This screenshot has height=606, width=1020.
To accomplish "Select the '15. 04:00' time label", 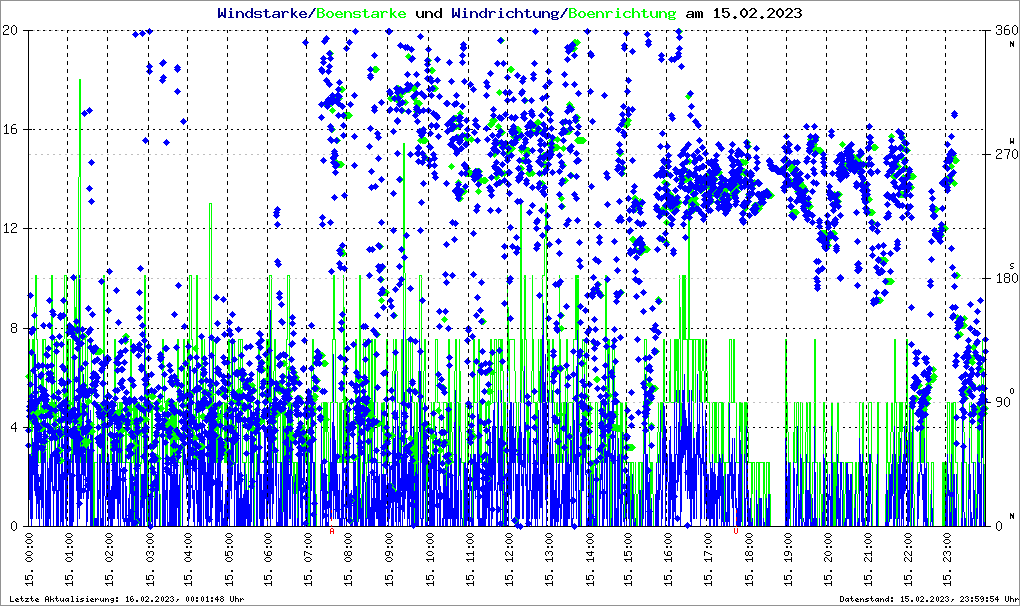I will [189, 560].
